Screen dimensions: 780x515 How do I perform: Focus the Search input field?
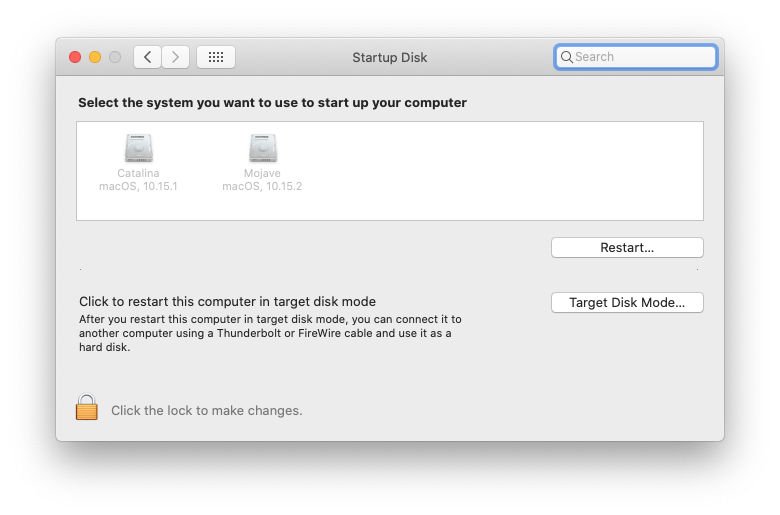point(636,57)
